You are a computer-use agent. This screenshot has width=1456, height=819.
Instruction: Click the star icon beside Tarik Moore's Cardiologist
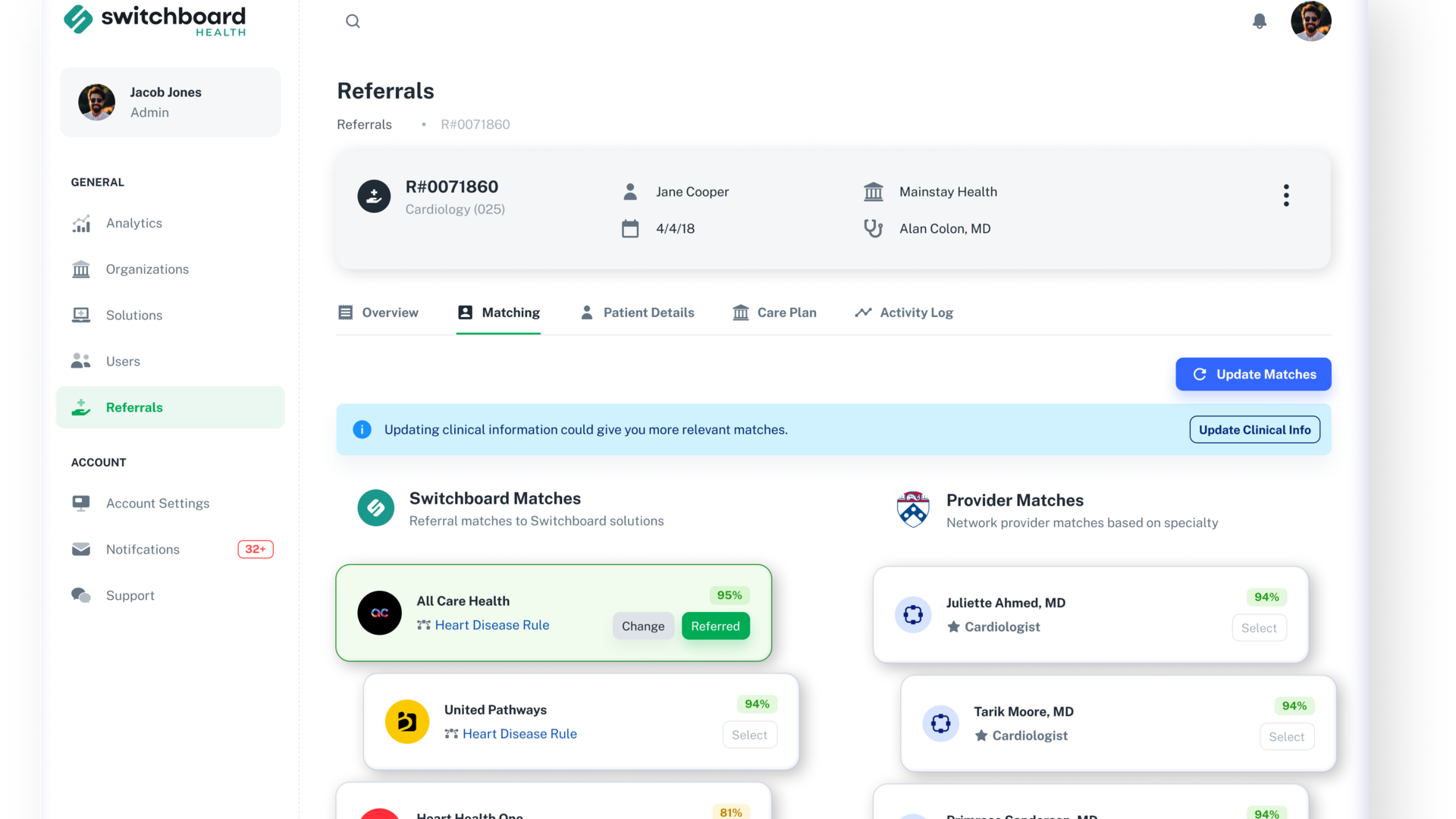(x=981, y=736)
